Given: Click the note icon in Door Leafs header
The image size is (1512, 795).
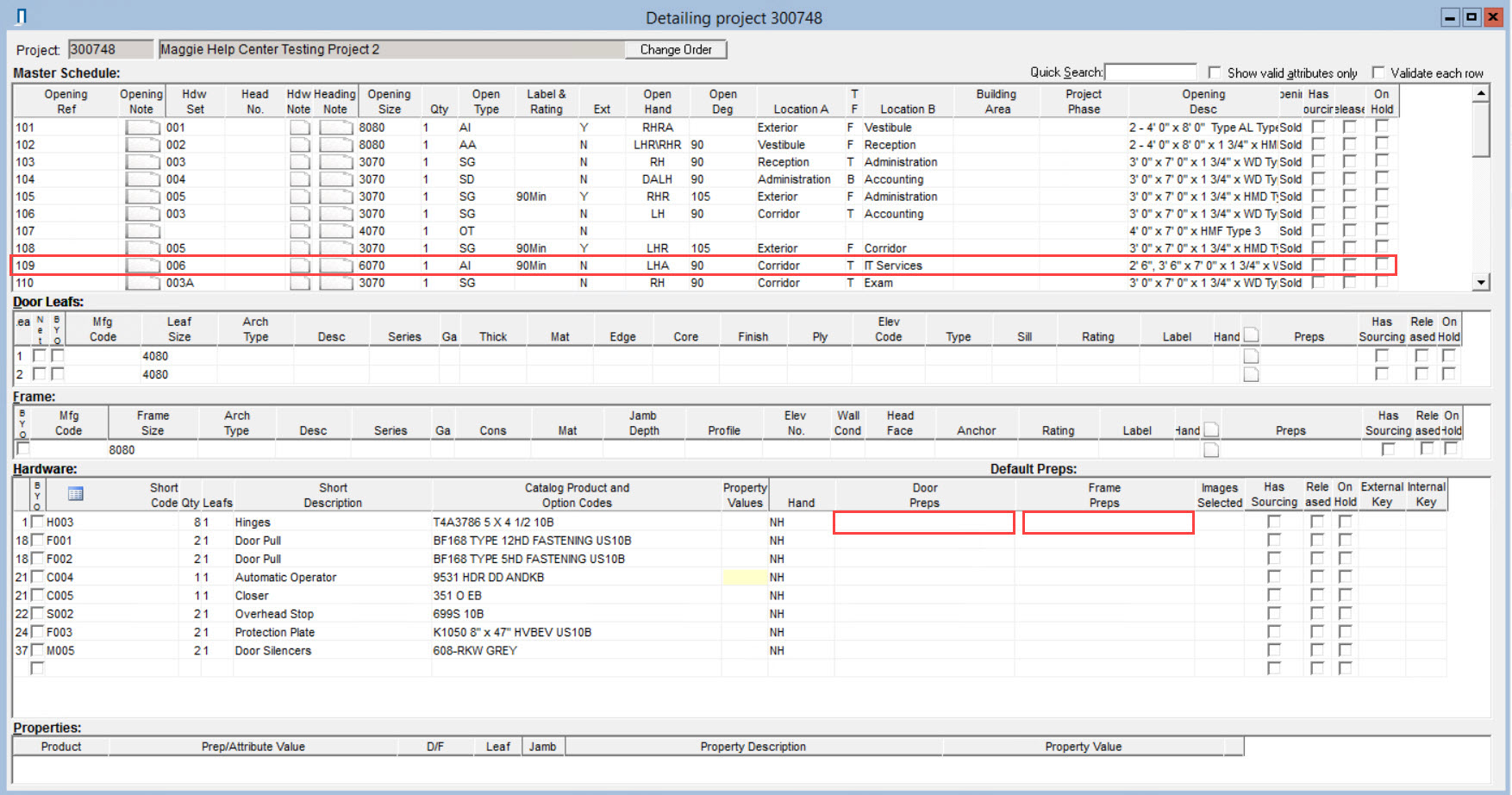Looking at the screenshot, I should 1251,335.
